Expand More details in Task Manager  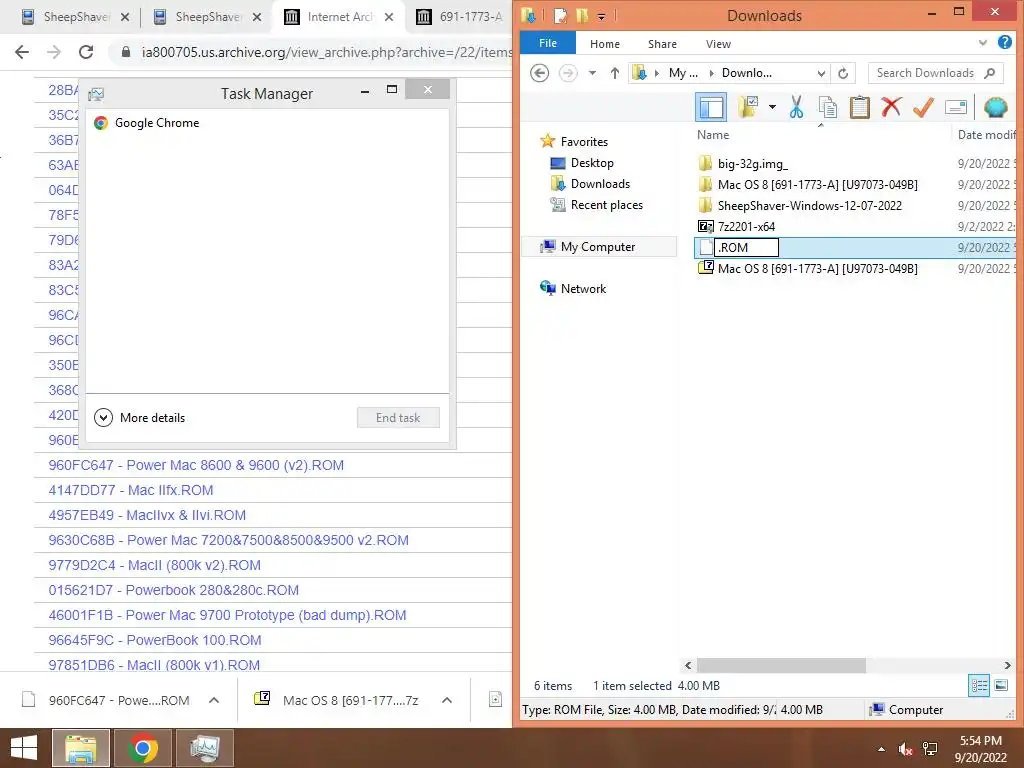[x=140, y=417]
